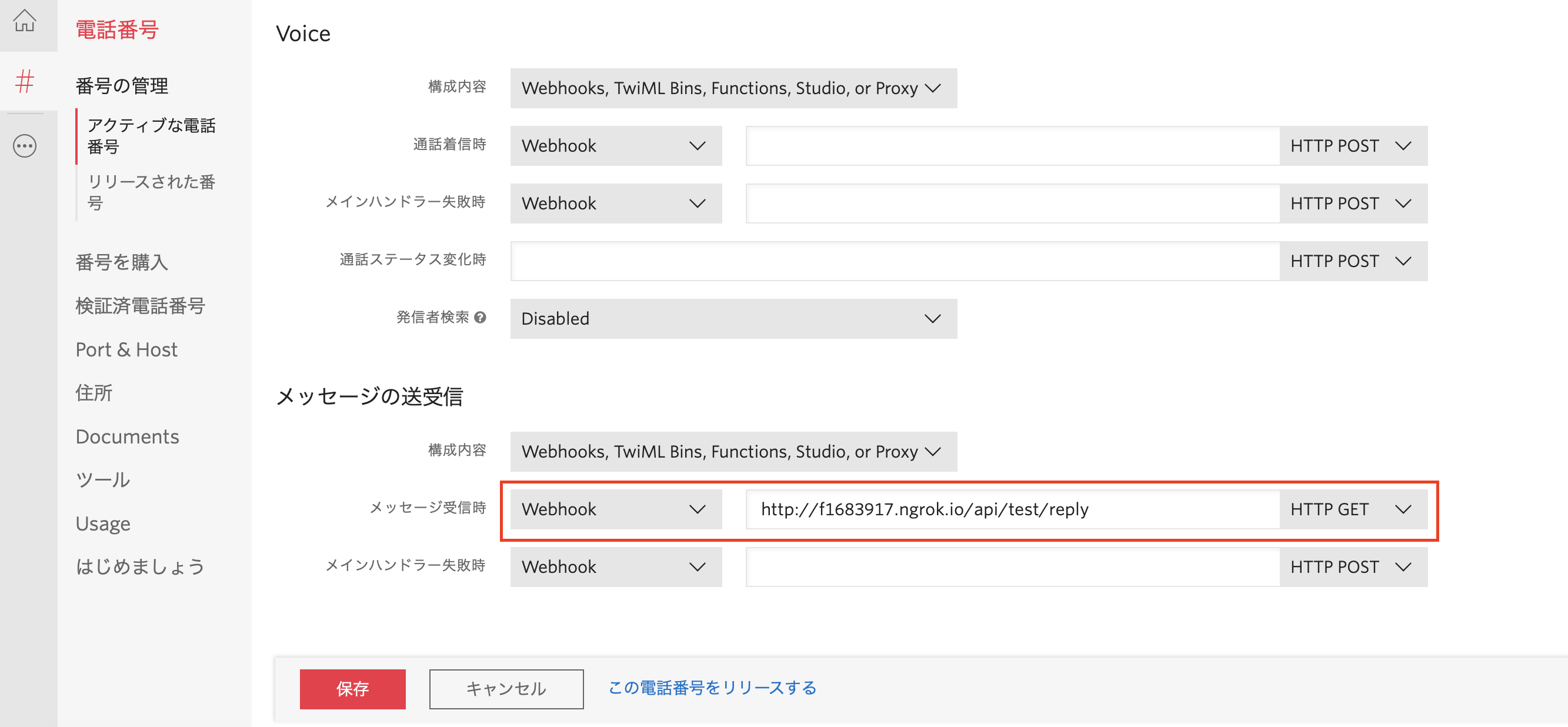Change 通話着信時 HTTP POST method dropdown
This screenshot has height=727, width=1568.
click(x=1353, y=146)
